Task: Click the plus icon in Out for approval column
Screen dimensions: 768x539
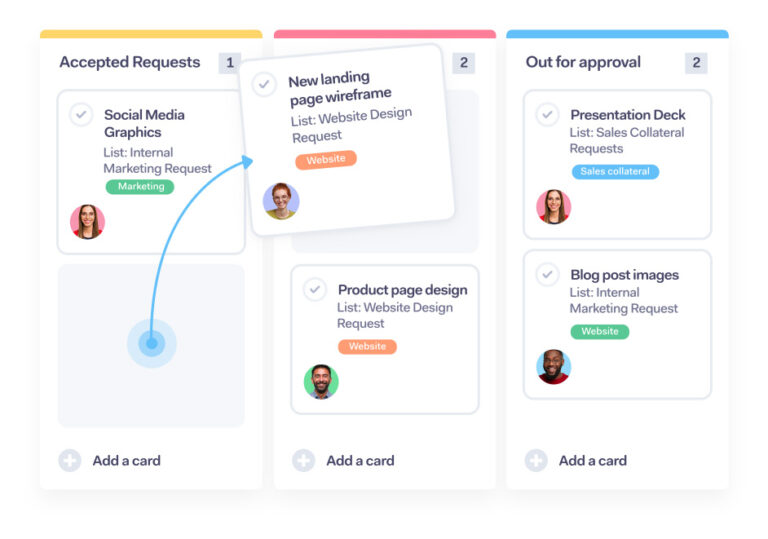Action: coord(536,461)
